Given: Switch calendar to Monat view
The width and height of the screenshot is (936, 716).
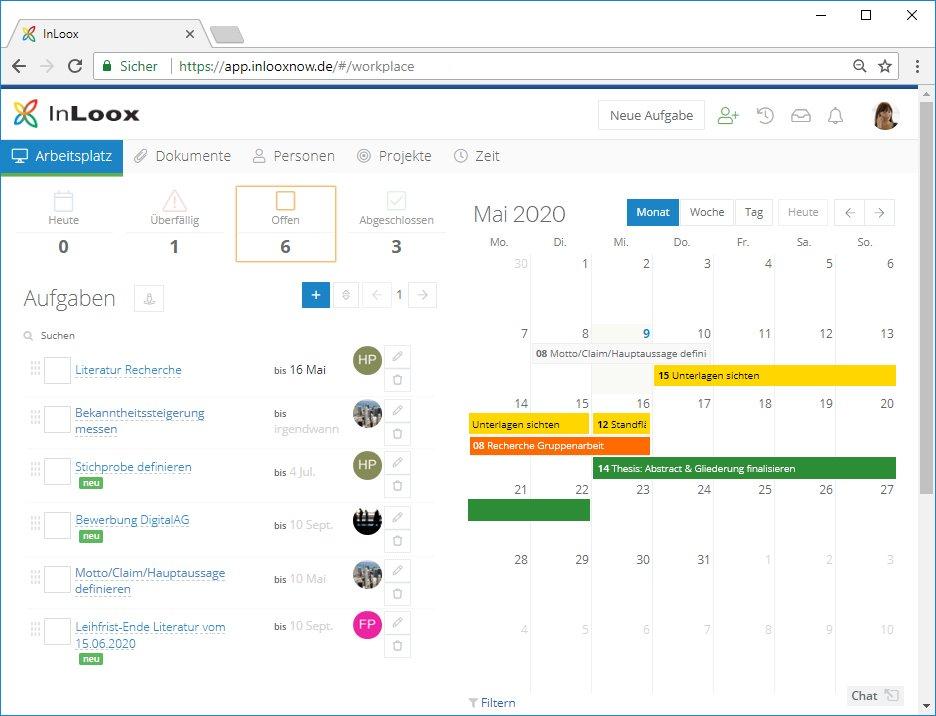Looking at the screenshot, I should tap(652, 213).
